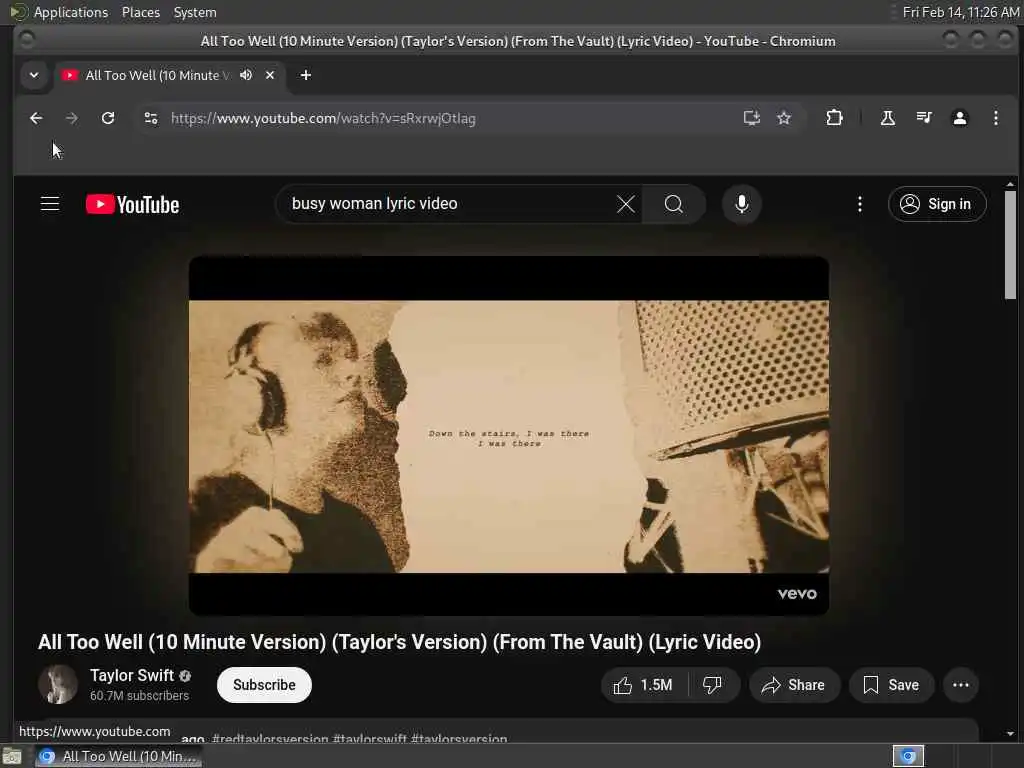Go to YouTube home via logo
The width and height of the screenshot is (1024, 768).
pos(133,204)
